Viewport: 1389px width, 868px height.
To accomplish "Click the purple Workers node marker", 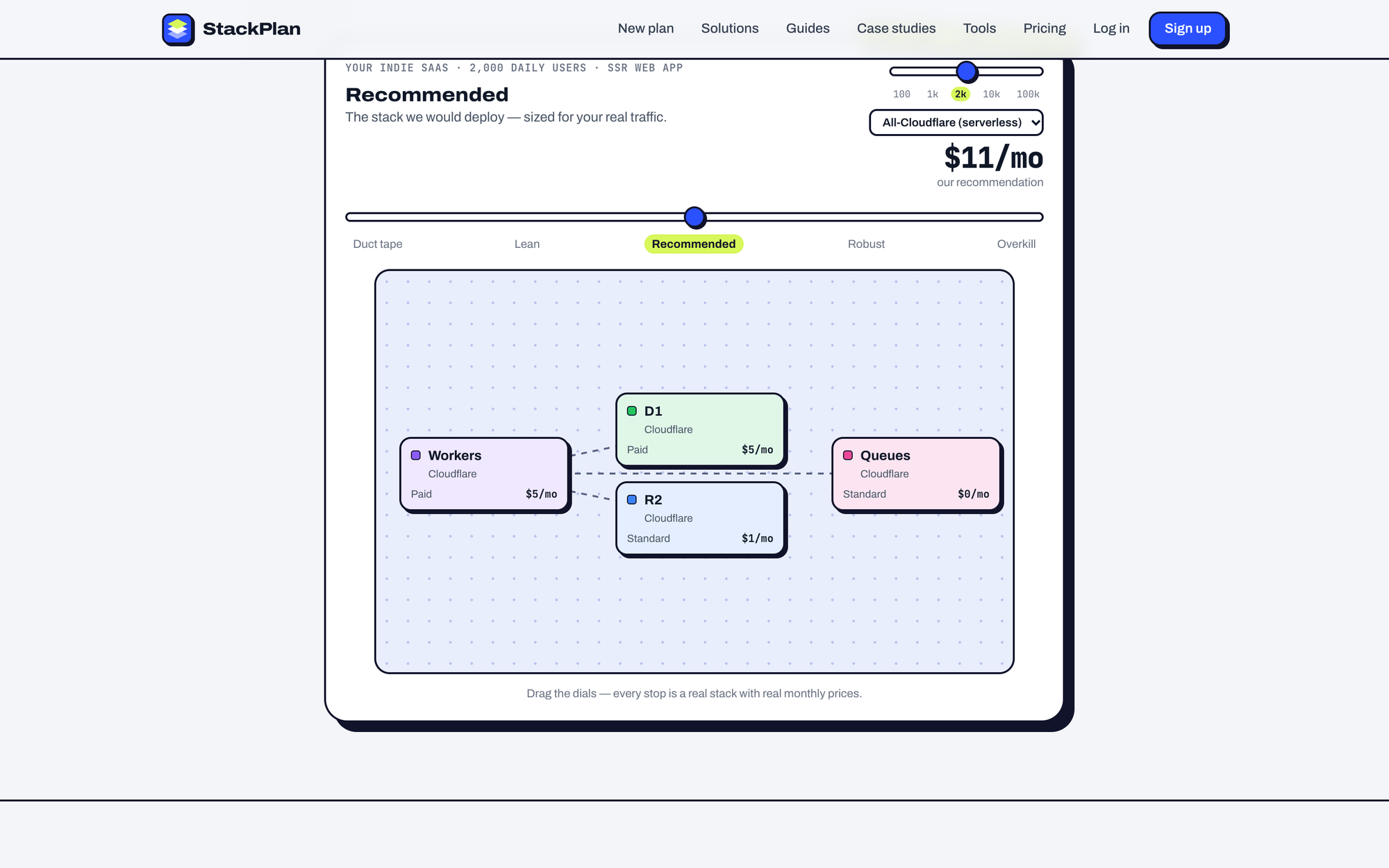I will click(416, 456).
